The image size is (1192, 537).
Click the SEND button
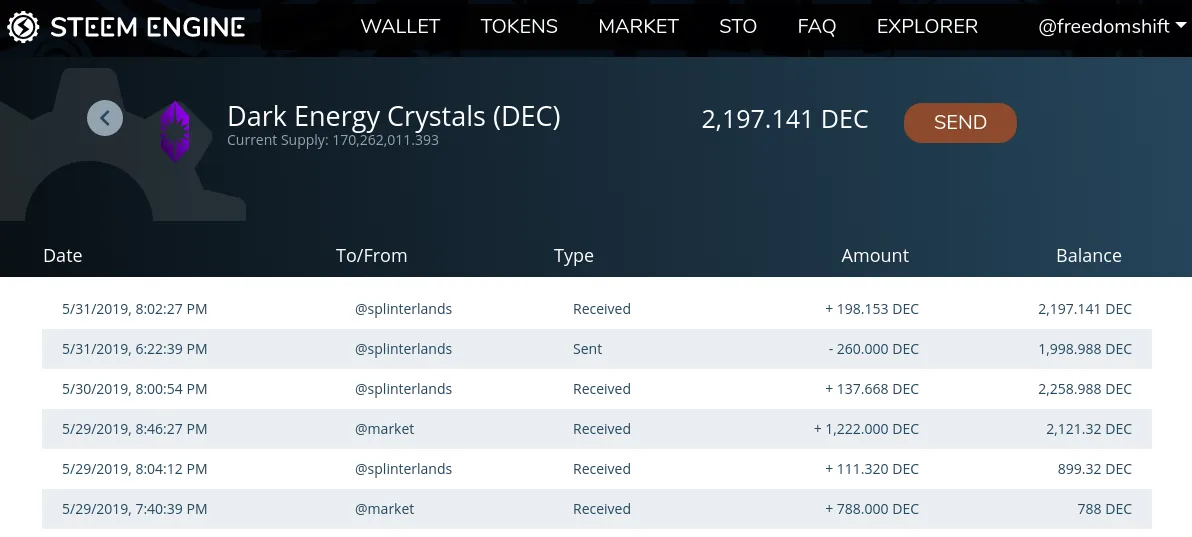tap(960, 122)
